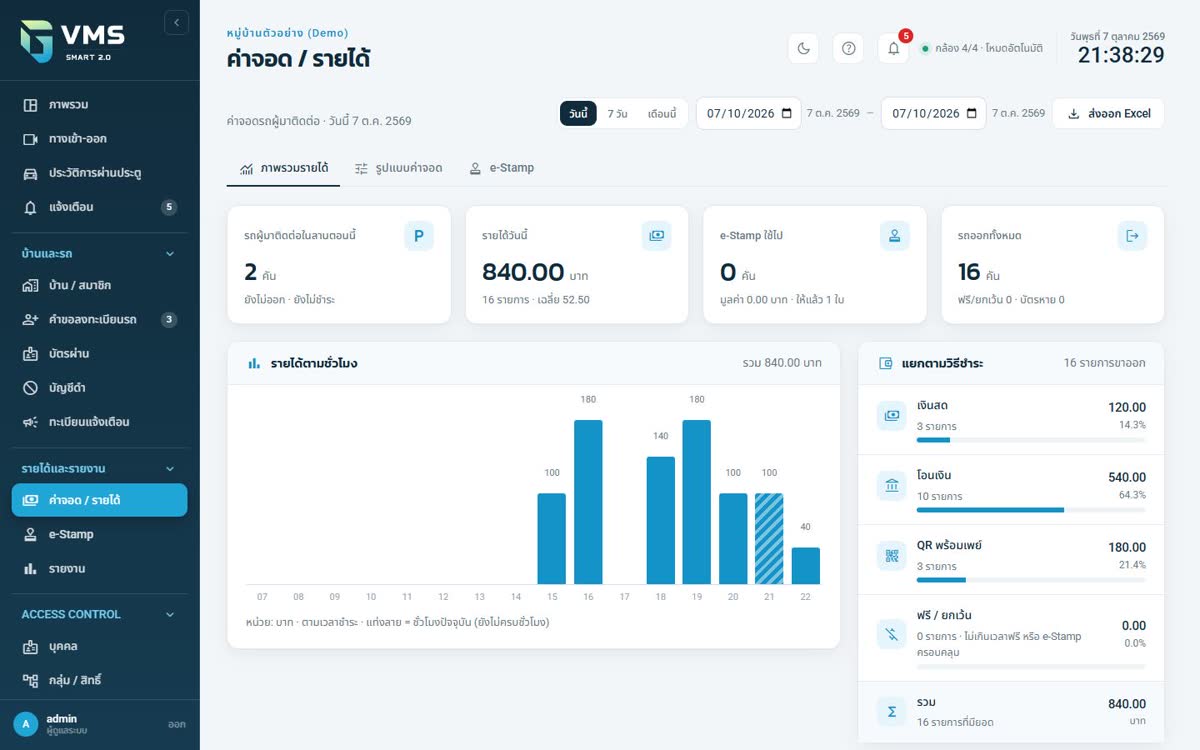Click the stamp icon for e-Stamp in sidebar
Screen dimensions: 1200x750
pyautogui.click(x=30, y=535)
